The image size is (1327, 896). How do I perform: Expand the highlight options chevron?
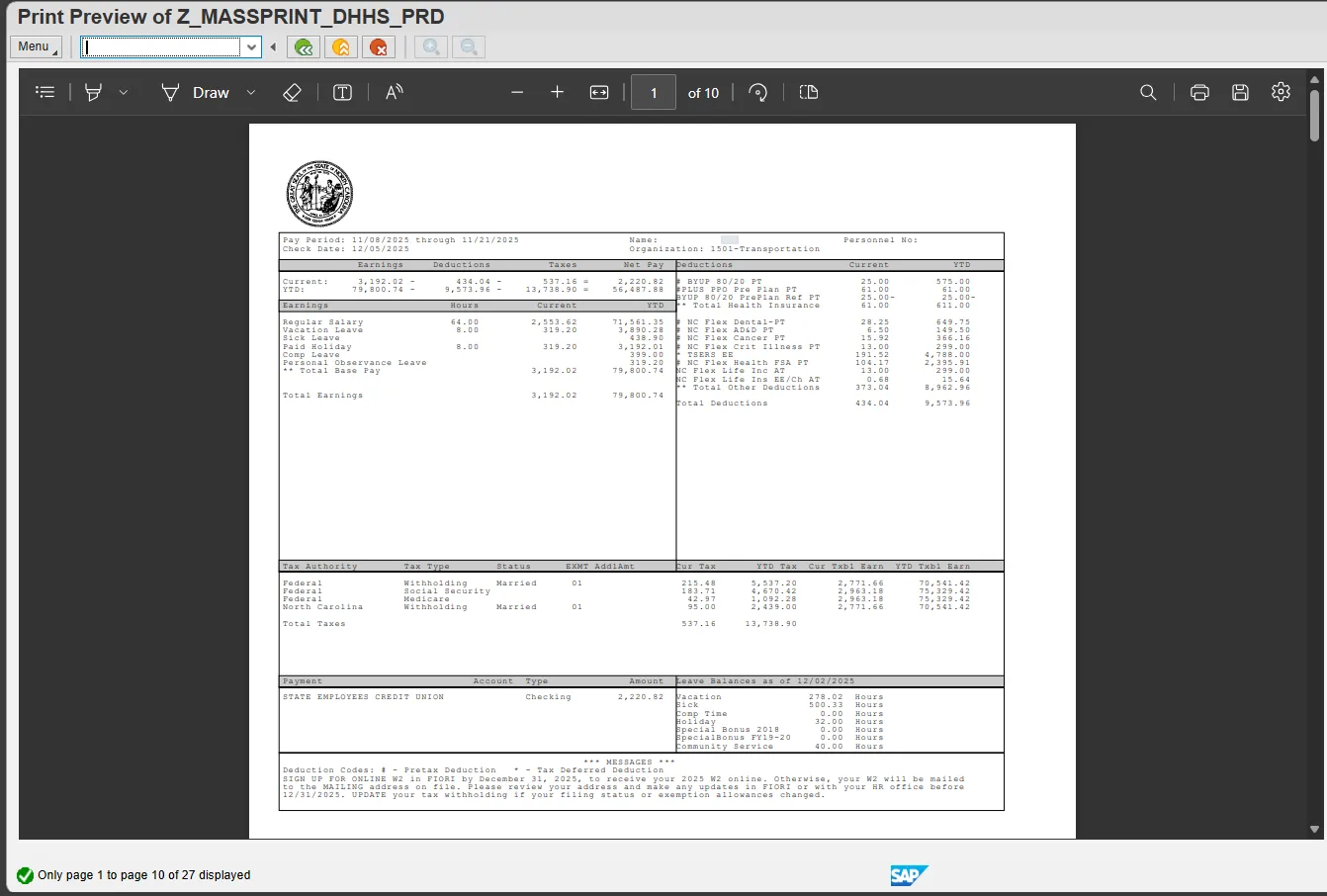pos(124,92)
